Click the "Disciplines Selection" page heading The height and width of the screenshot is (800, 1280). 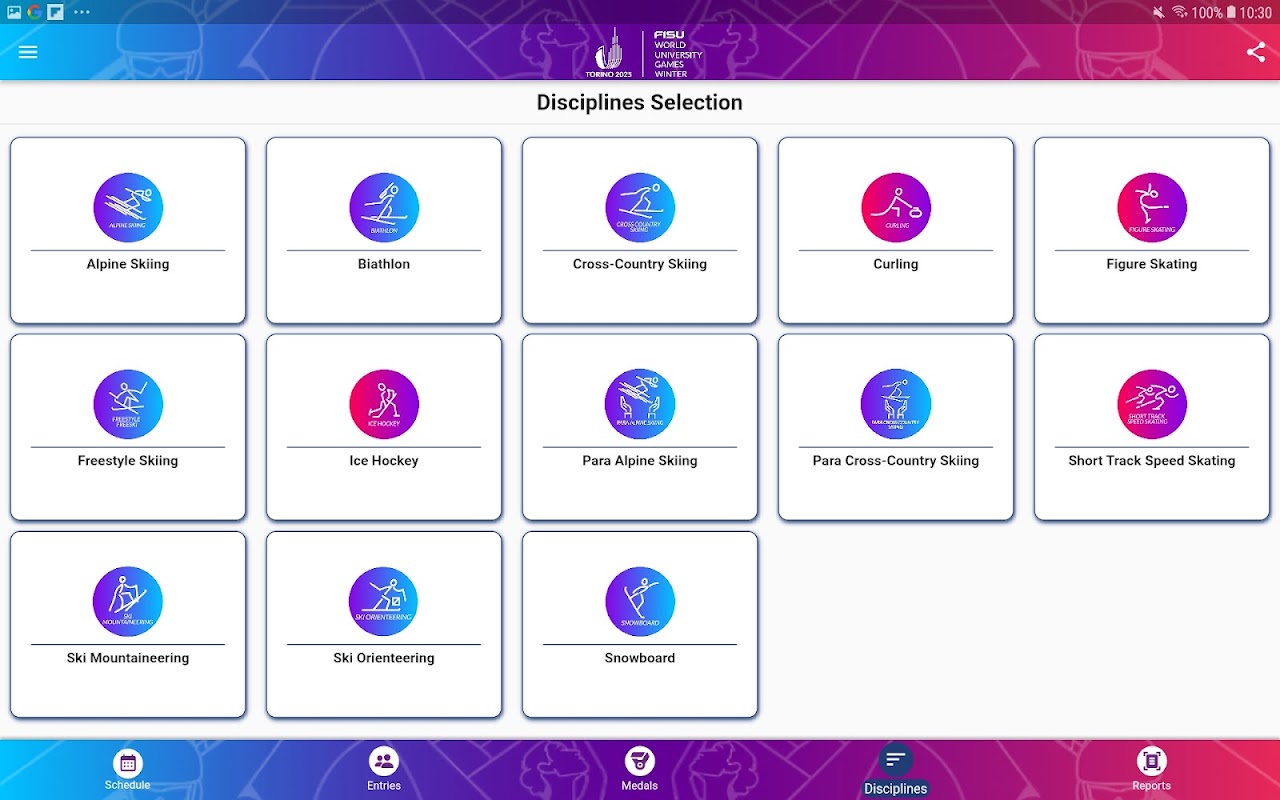tap(640, 102)
